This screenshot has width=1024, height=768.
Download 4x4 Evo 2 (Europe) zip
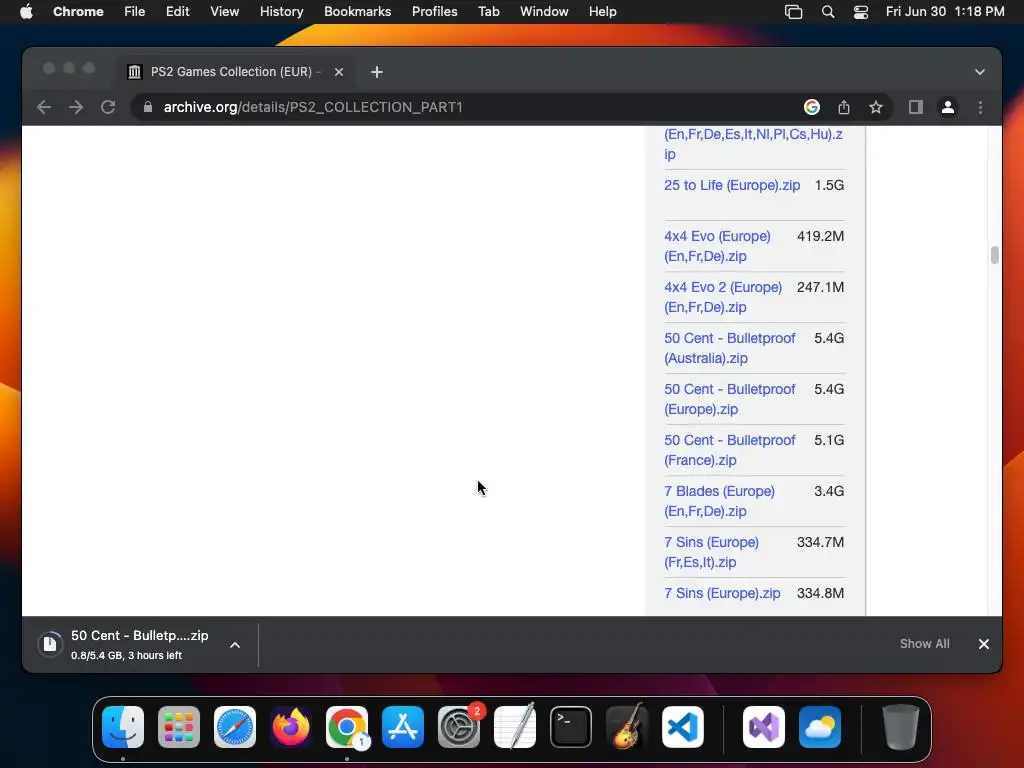point(723,297)
